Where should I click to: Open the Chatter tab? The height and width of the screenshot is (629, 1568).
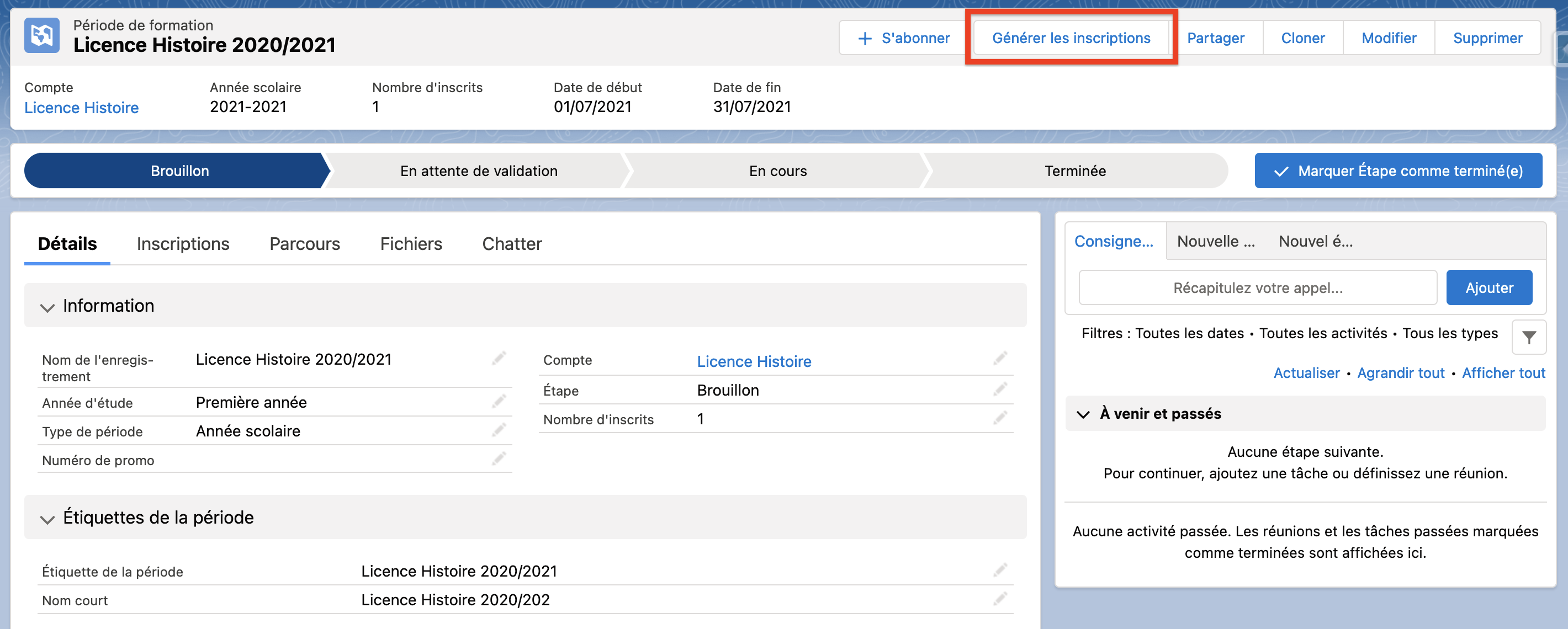click(x=511, y=243)
